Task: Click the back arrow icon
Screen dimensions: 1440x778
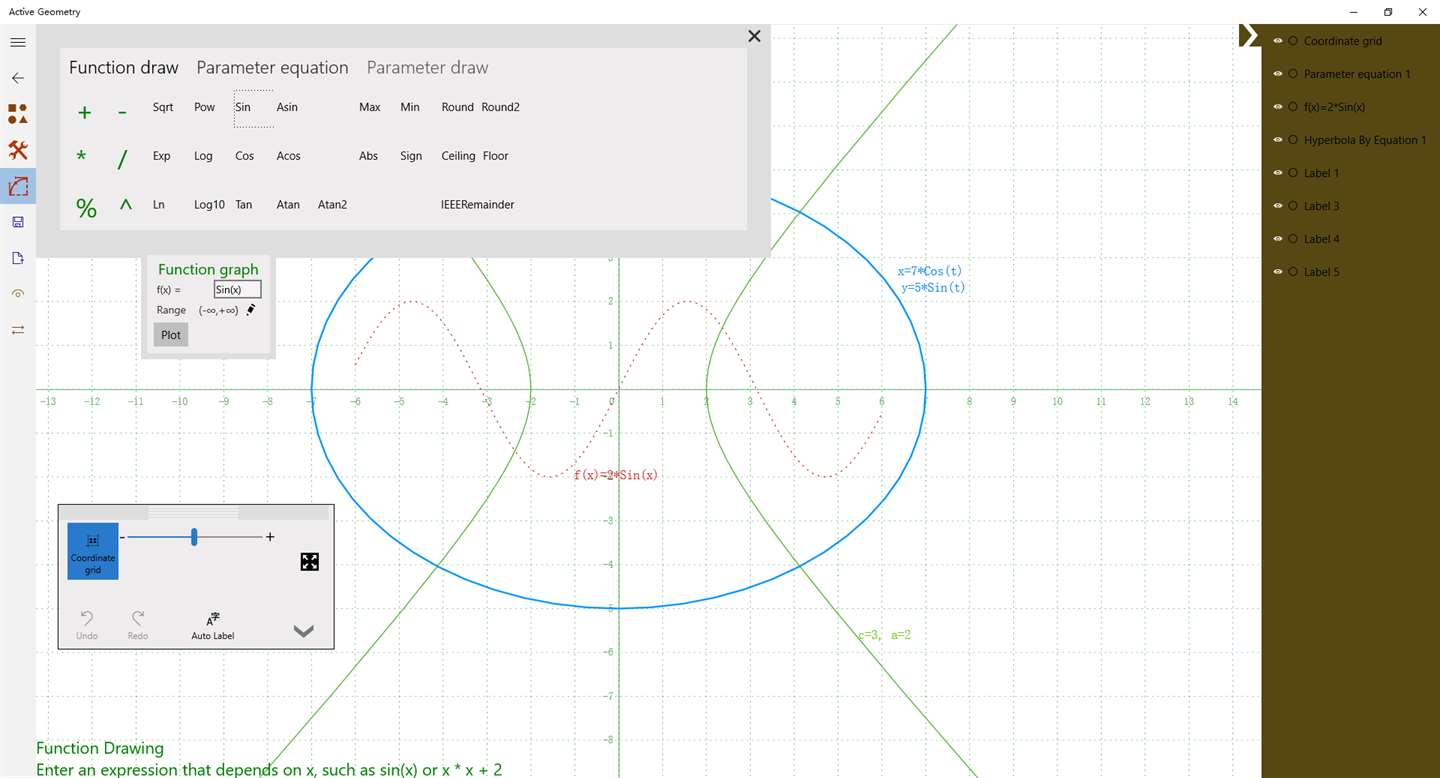Action: [x=18, y=78]
